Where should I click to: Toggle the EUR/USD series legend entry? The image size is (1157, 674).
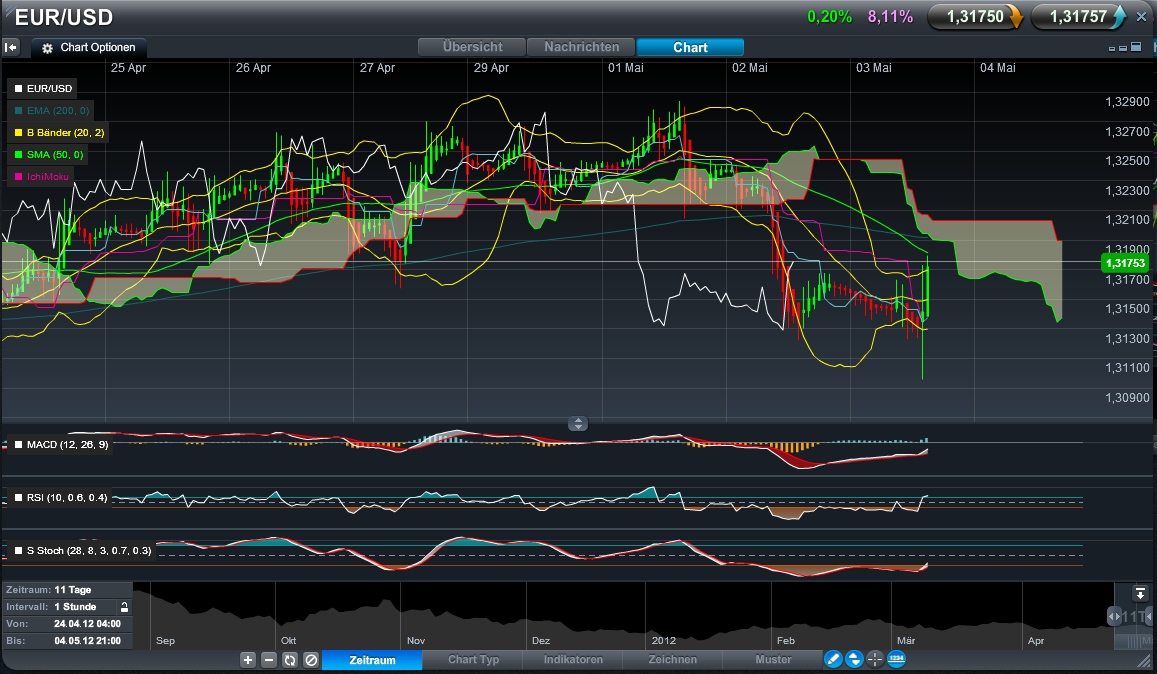(44, 89)
